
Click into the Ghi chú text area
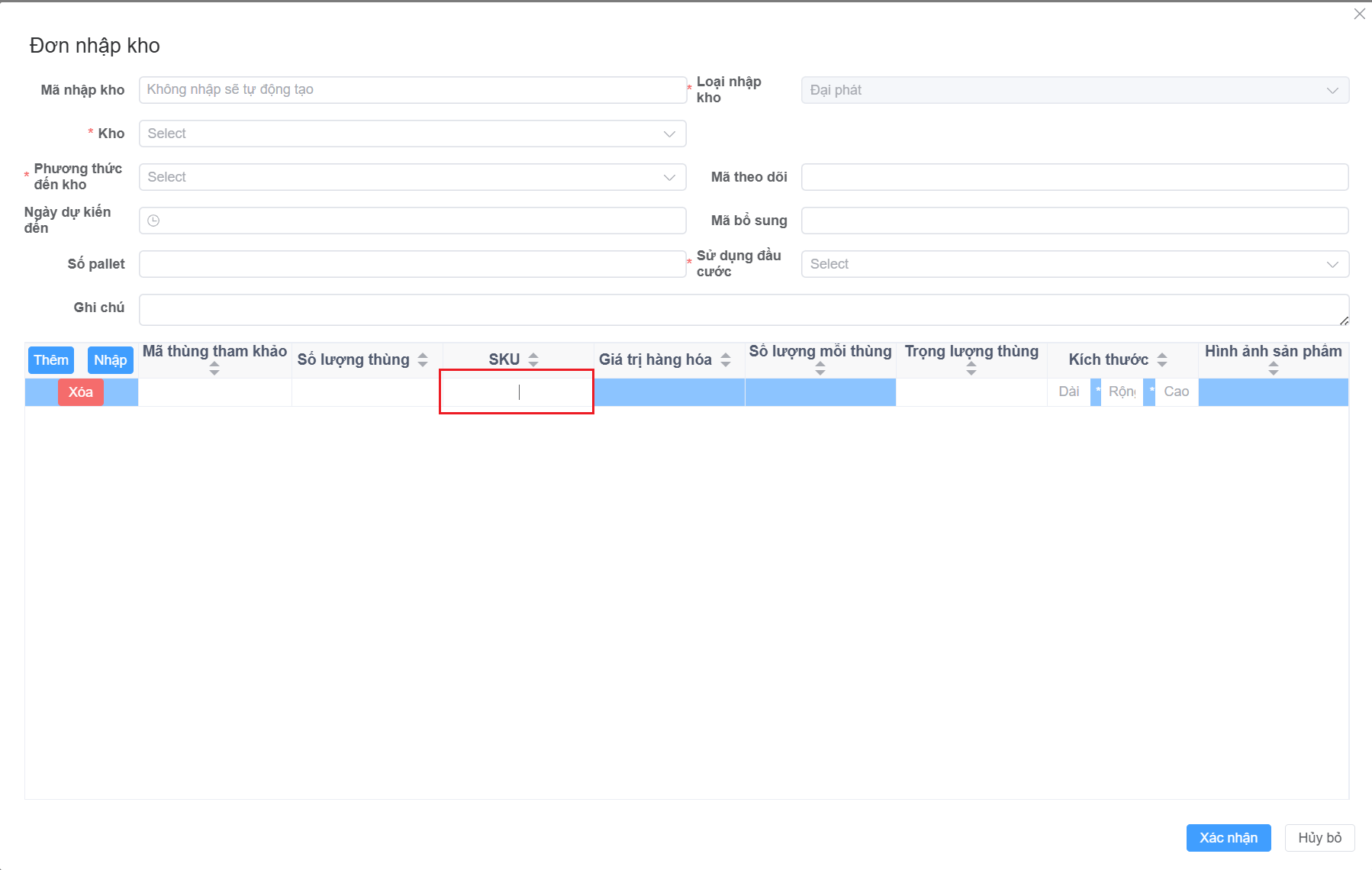tap(743, 309)
